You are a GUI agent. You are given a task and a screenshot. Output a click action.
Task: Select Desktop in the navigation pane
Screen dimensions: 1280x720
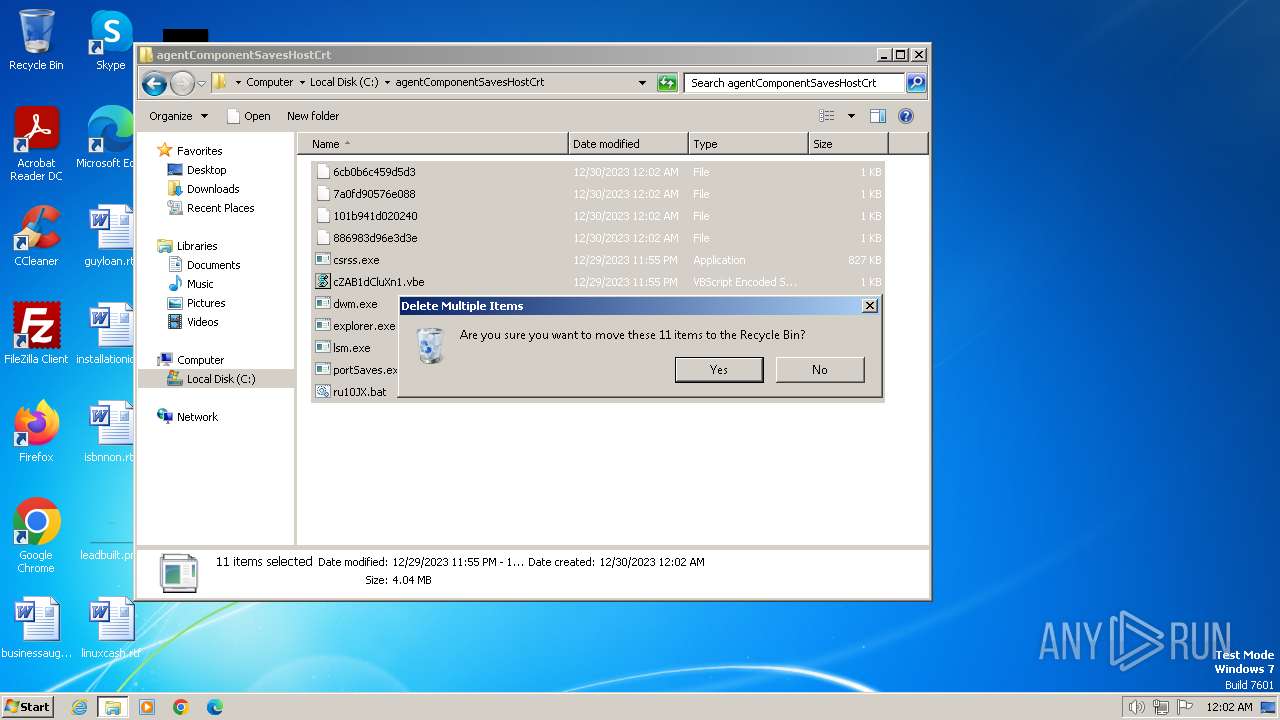pyautogui.click(x=206, y=170)
